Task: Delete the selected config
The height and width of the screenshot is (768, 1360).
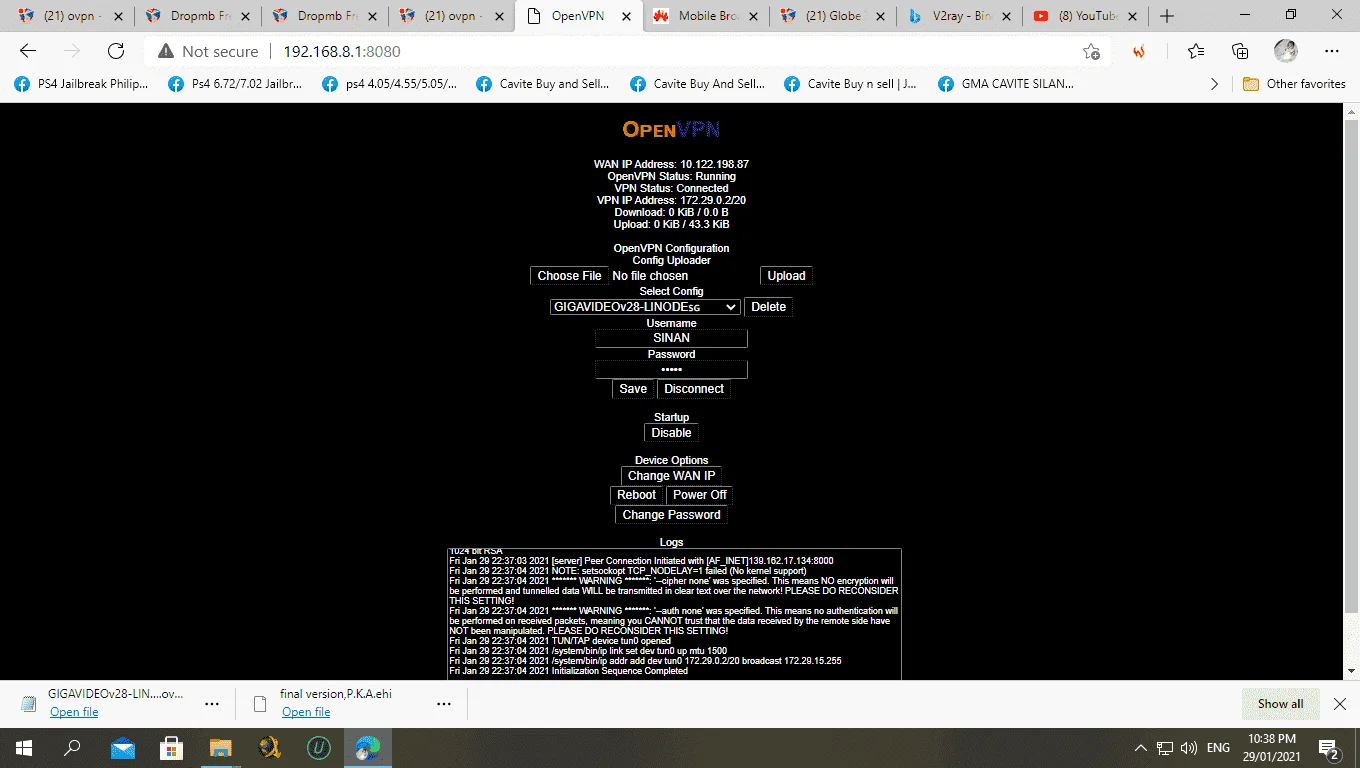Action: [x=768, y=307]
